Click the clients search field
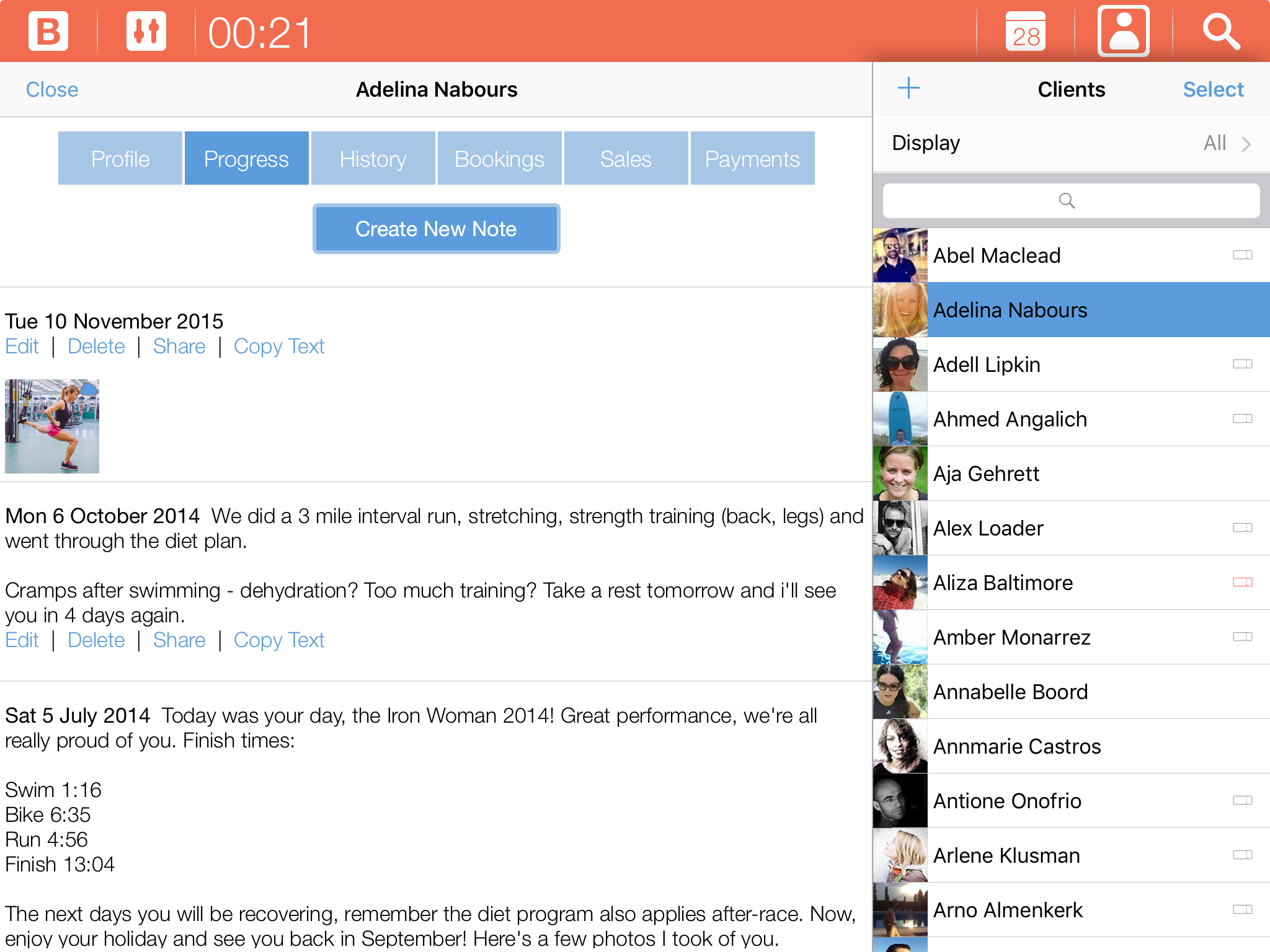Image resolution: width=1270 pixels, height=952 pixels. (1071, 200)
